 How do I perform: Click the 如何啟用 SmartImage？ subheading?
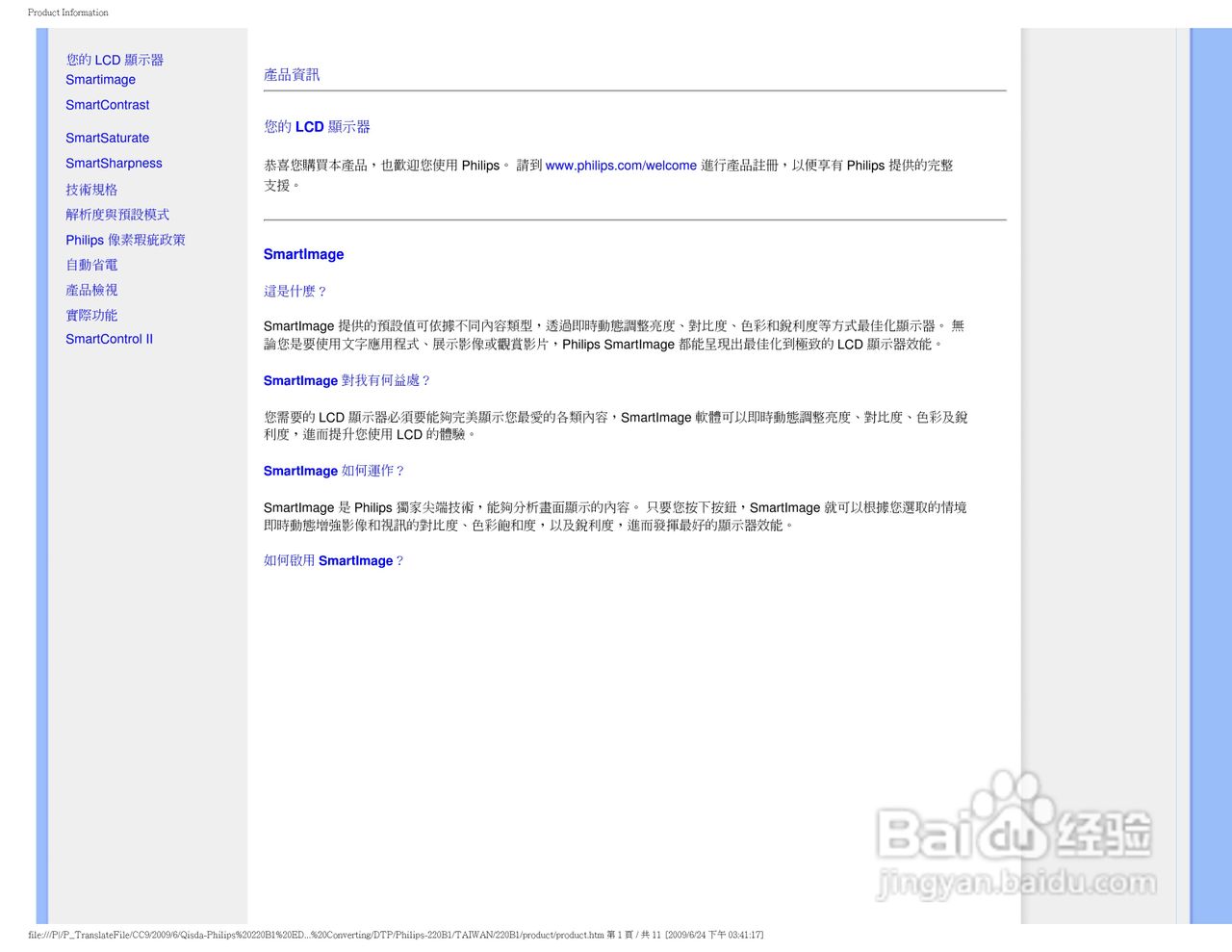334,560
